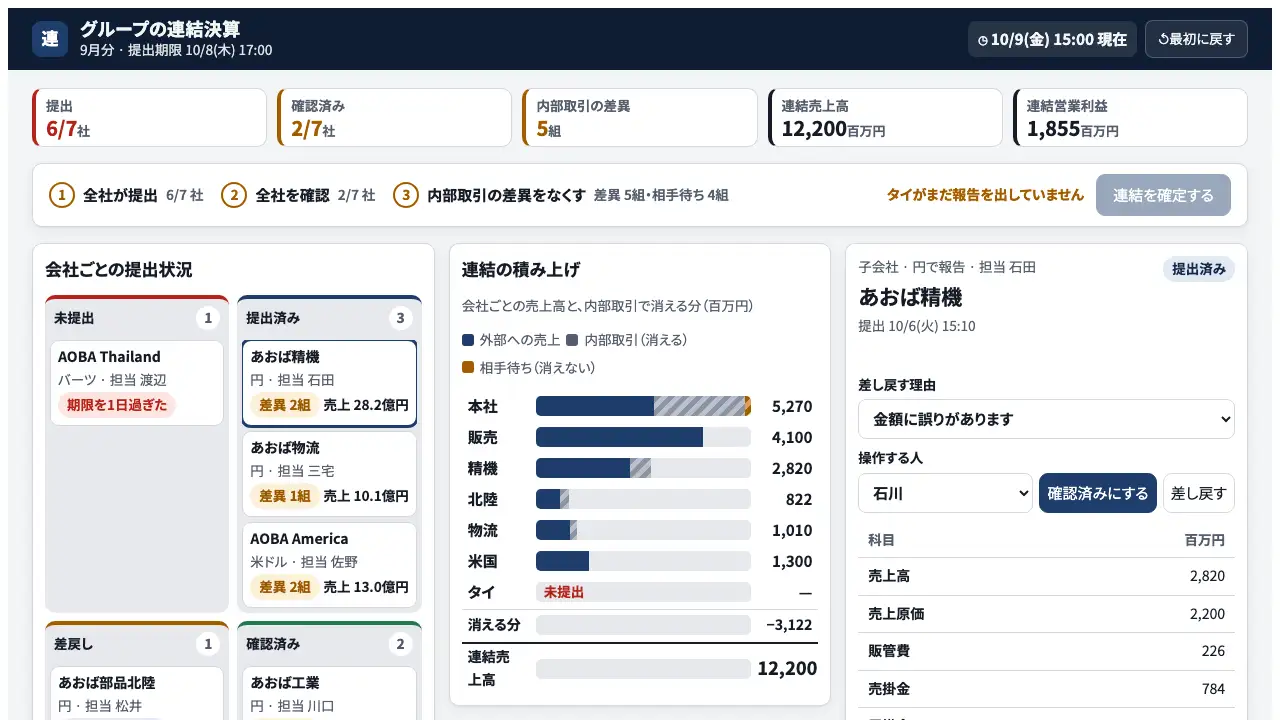Viewport: 1280px width, 720px height.
Task: Select the AOBA America company card
Action: click(329, 565)
